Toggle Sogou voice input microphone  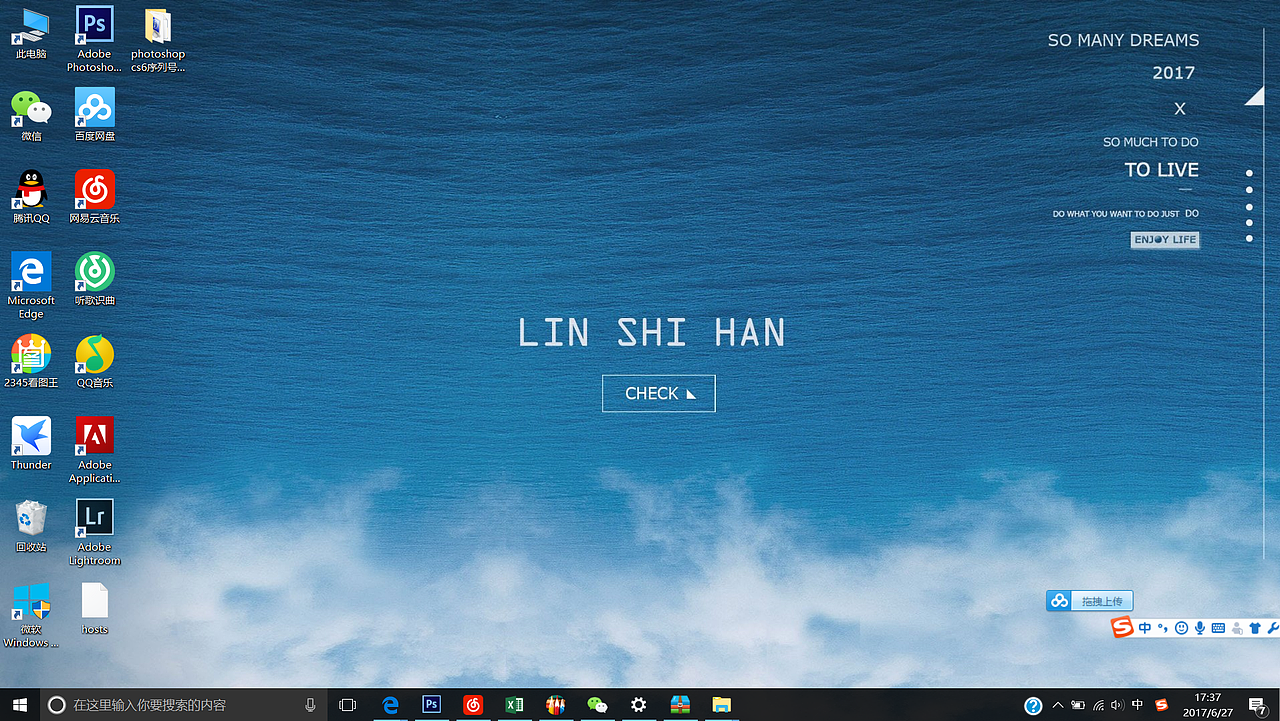click(x=1200, y=628)
